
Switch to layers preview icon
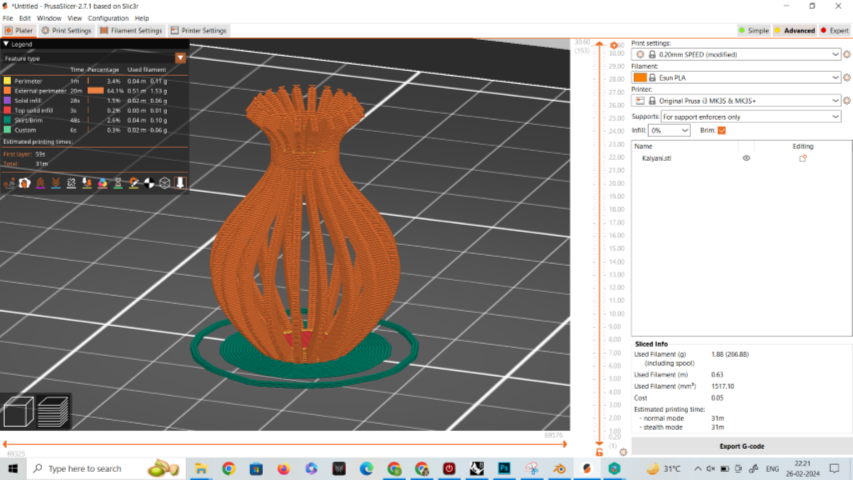tap(53, 412)
